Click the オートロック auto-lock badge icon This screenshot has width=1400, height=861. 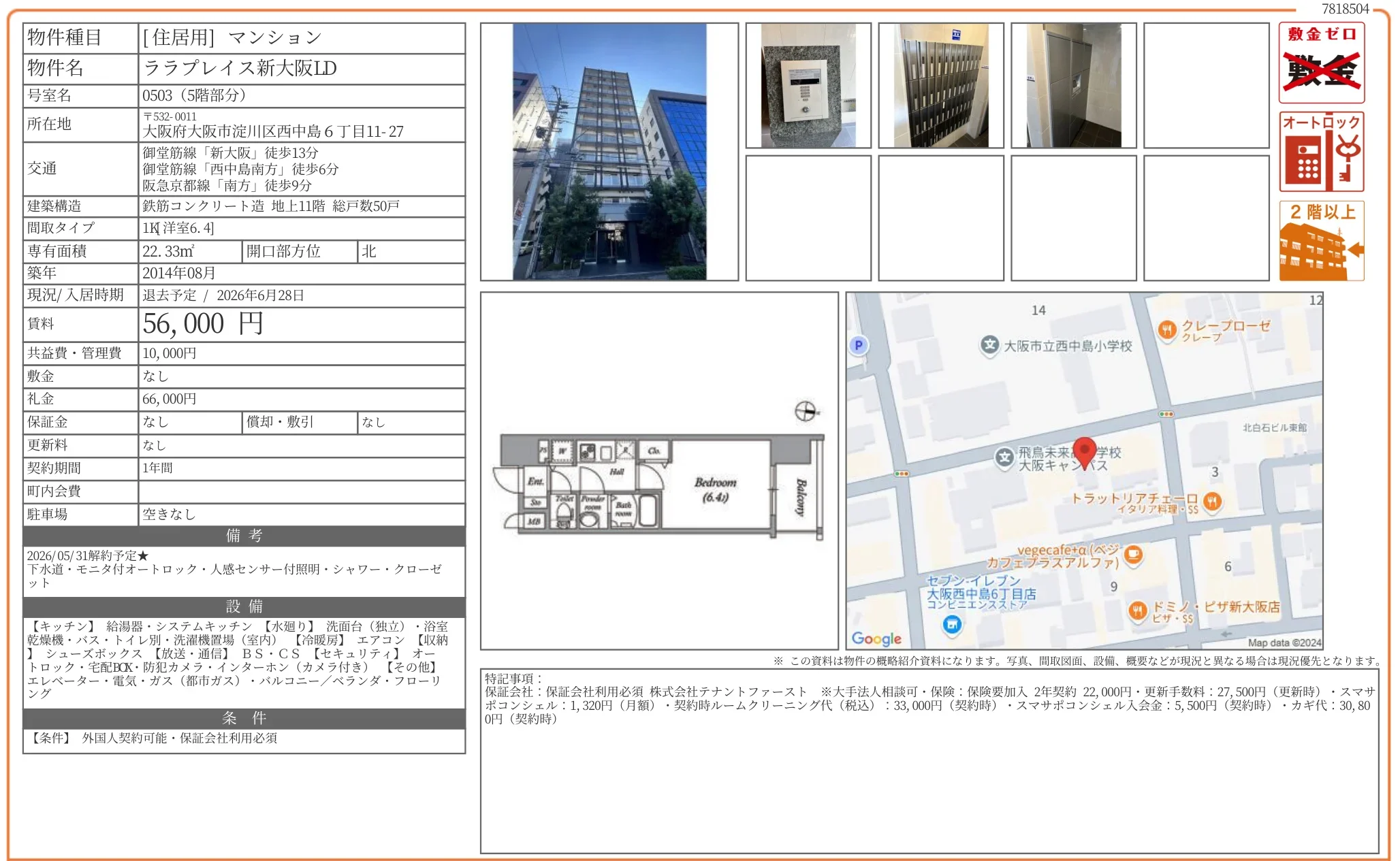coord(1320,150)
